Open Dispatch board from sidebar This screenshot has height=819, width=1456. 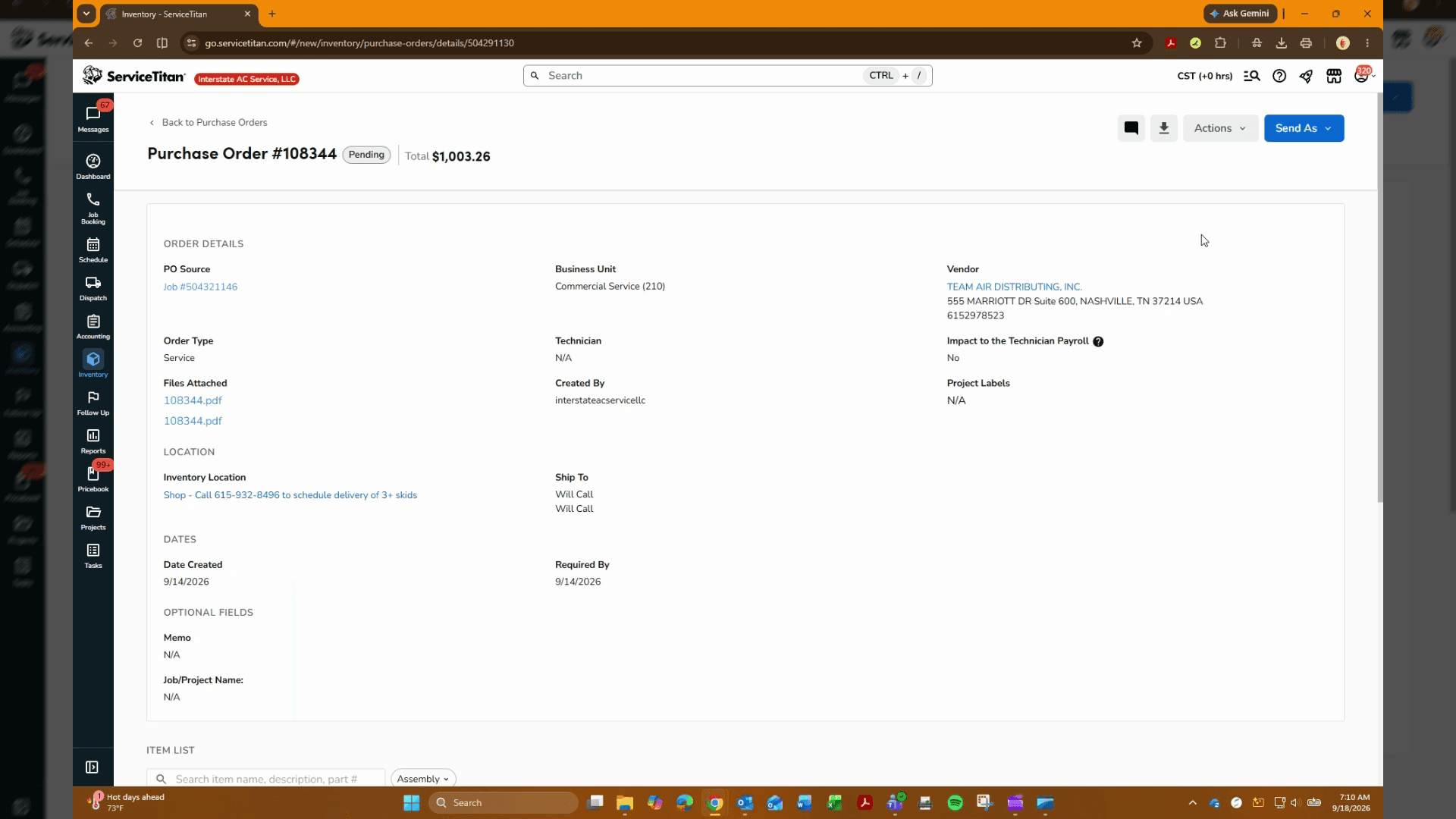tap(93, 288)
